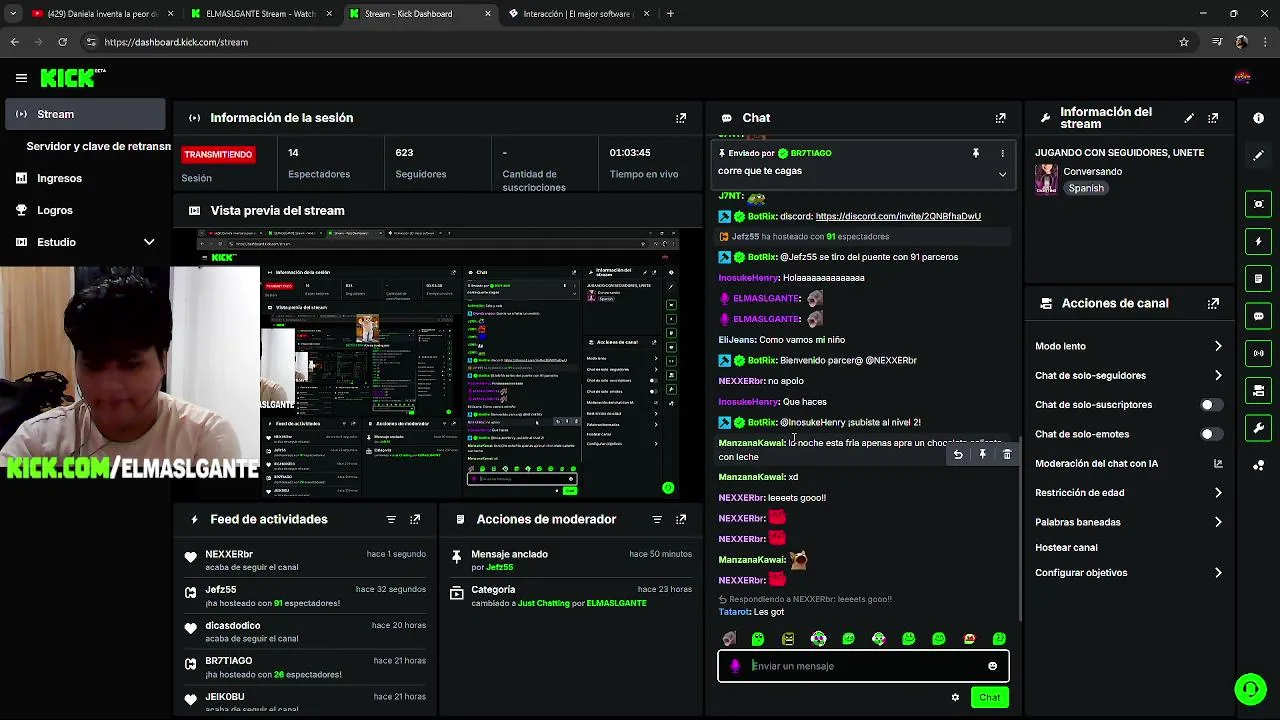Open the emoji picker in message box
The width and height of the screenshot is (1280, 720).
coord(992,666)
